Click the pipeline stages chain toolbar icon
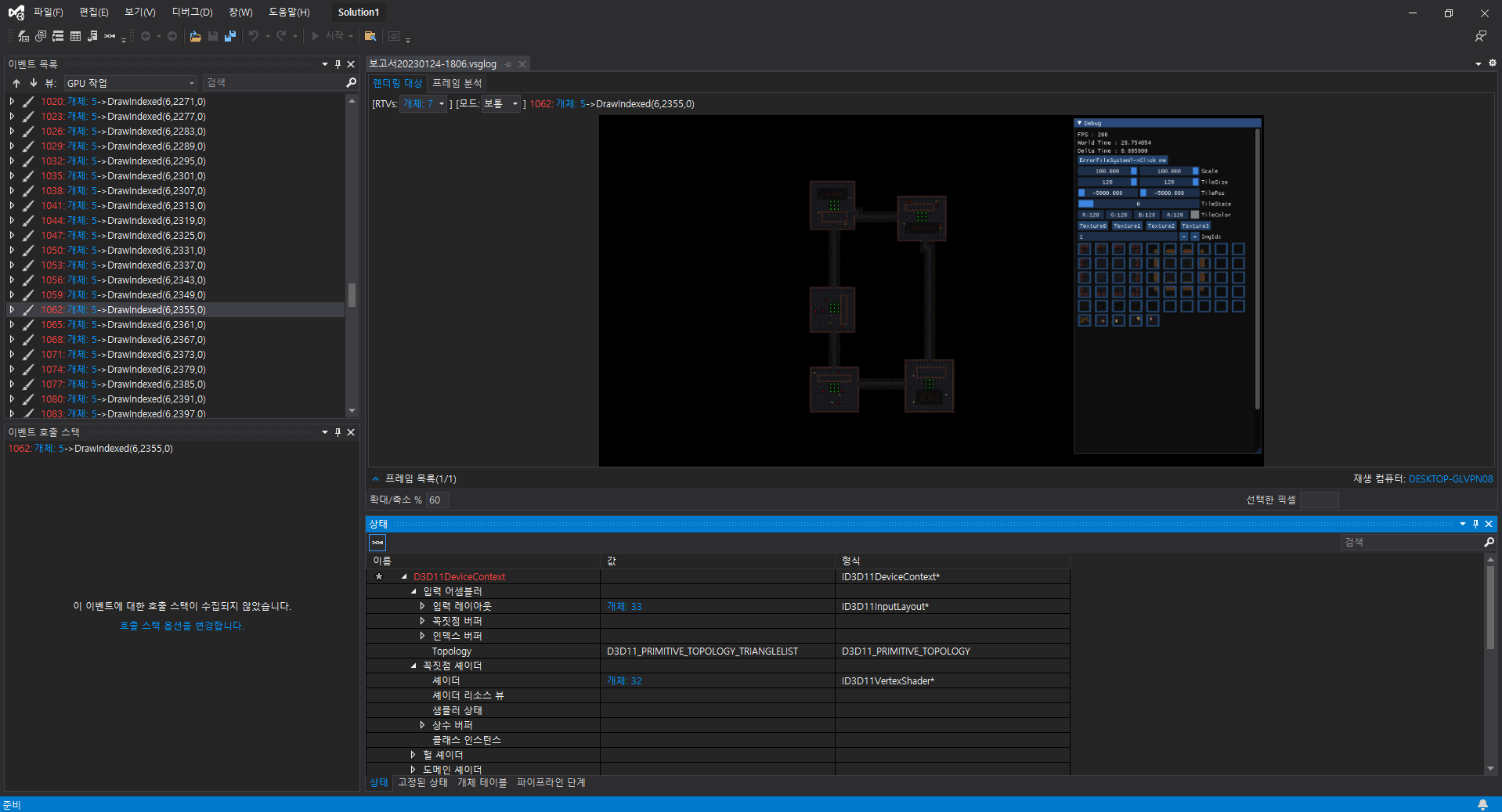 click(x=110, y=36)
